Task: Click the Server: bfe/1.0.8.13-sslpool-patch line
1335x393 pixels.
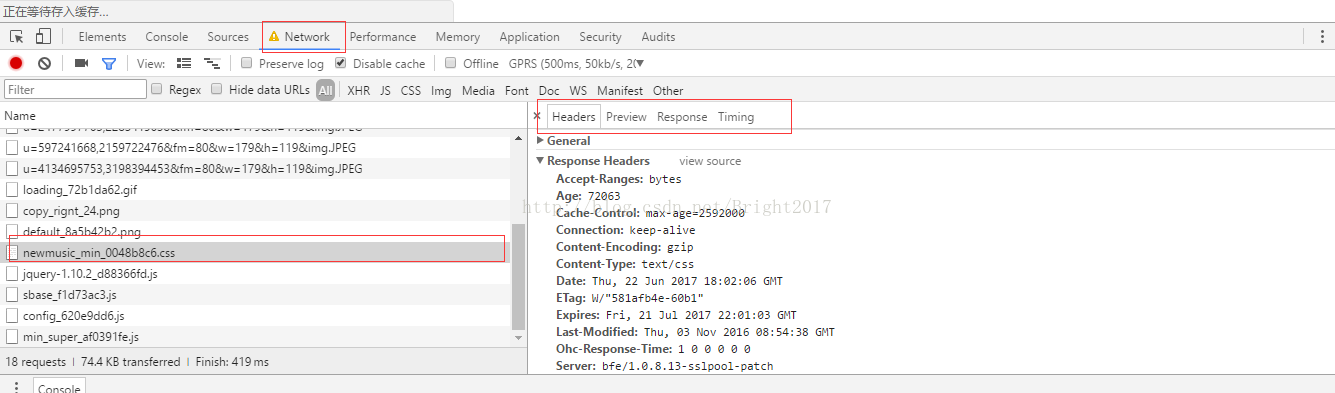Action: click(x=664, y=366)
